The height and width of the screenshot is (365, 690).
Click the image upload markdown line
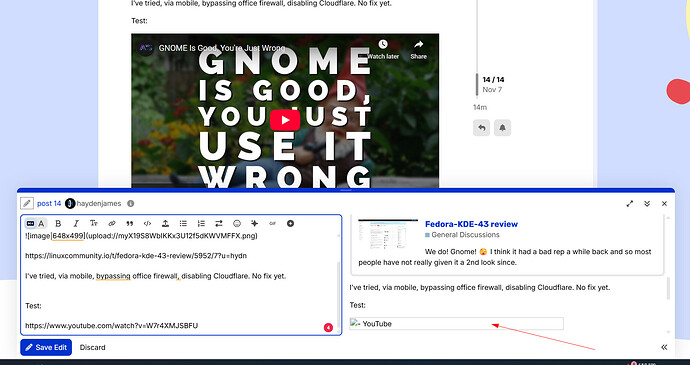click(141, 236)
